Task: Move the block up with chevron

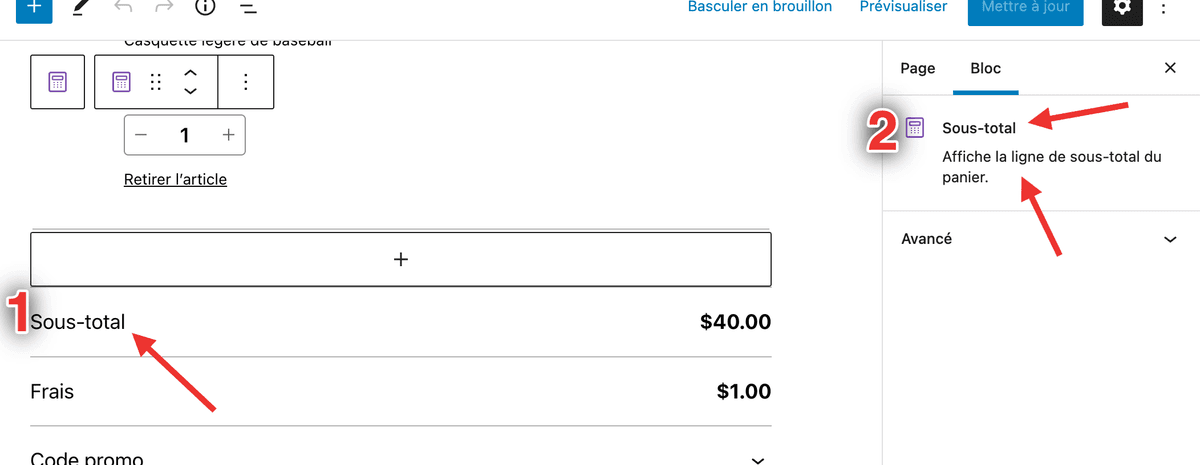Action: click(190, 73)
